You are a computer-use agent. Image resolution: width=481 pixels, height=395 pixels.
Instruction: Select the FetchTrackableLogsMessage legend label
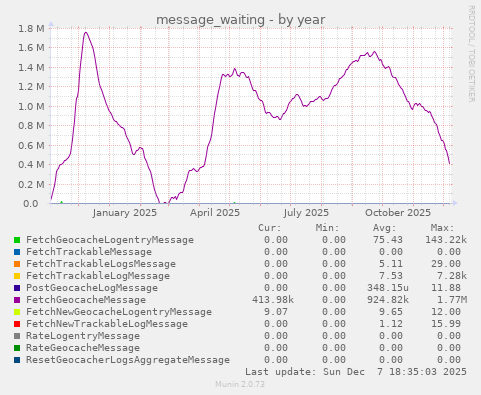coord(101,264)
